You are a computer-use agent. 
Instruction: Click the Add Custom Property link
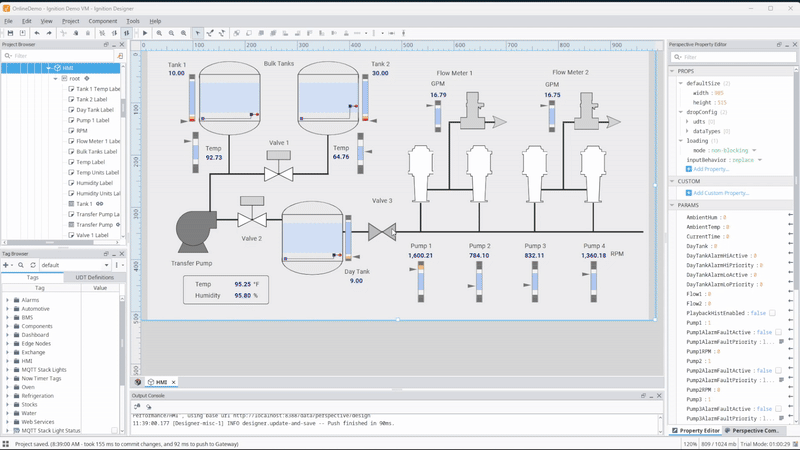pos(721,193)
